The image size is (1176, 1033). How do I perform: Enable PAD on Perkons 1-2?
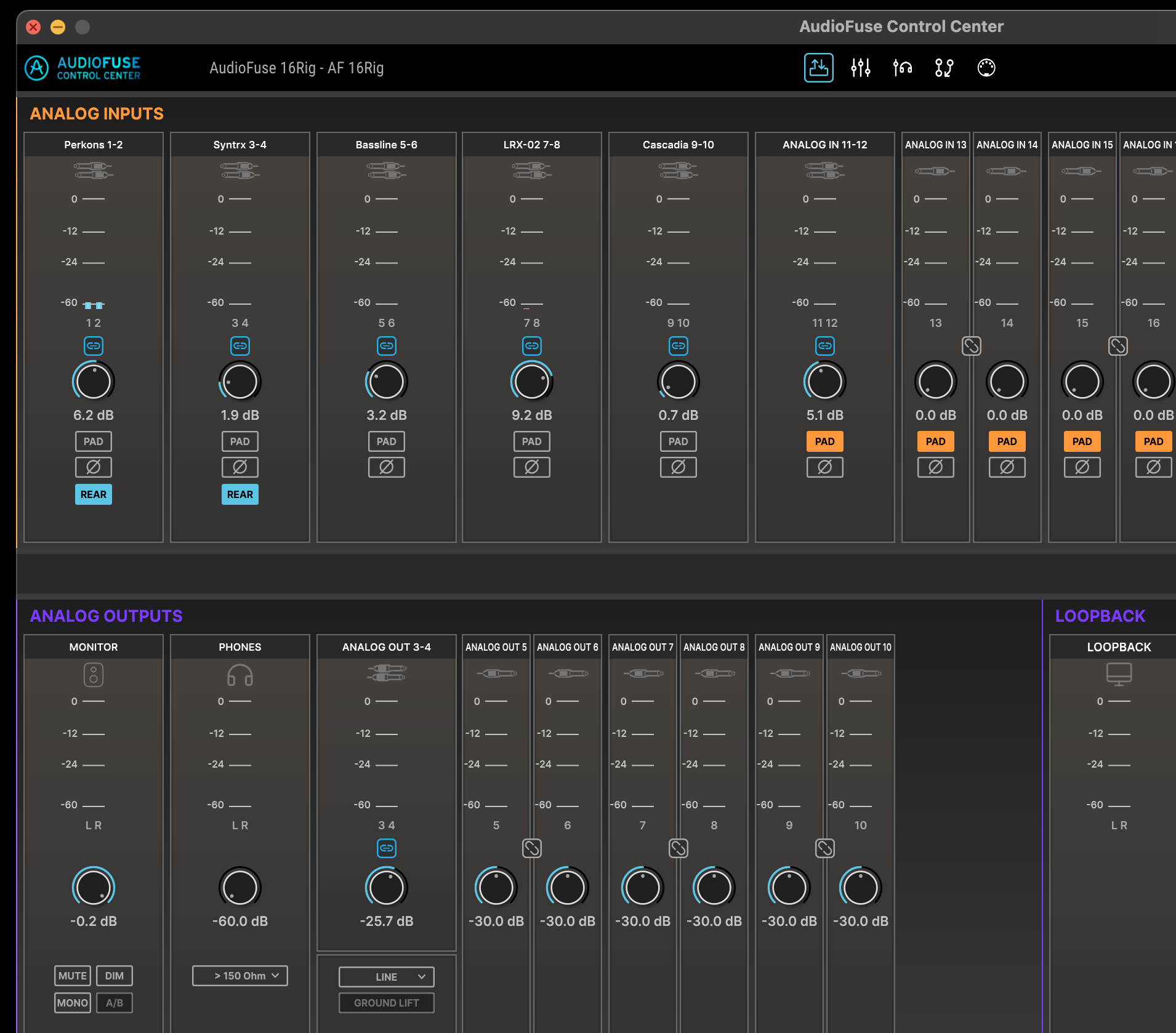click(94, 441)
